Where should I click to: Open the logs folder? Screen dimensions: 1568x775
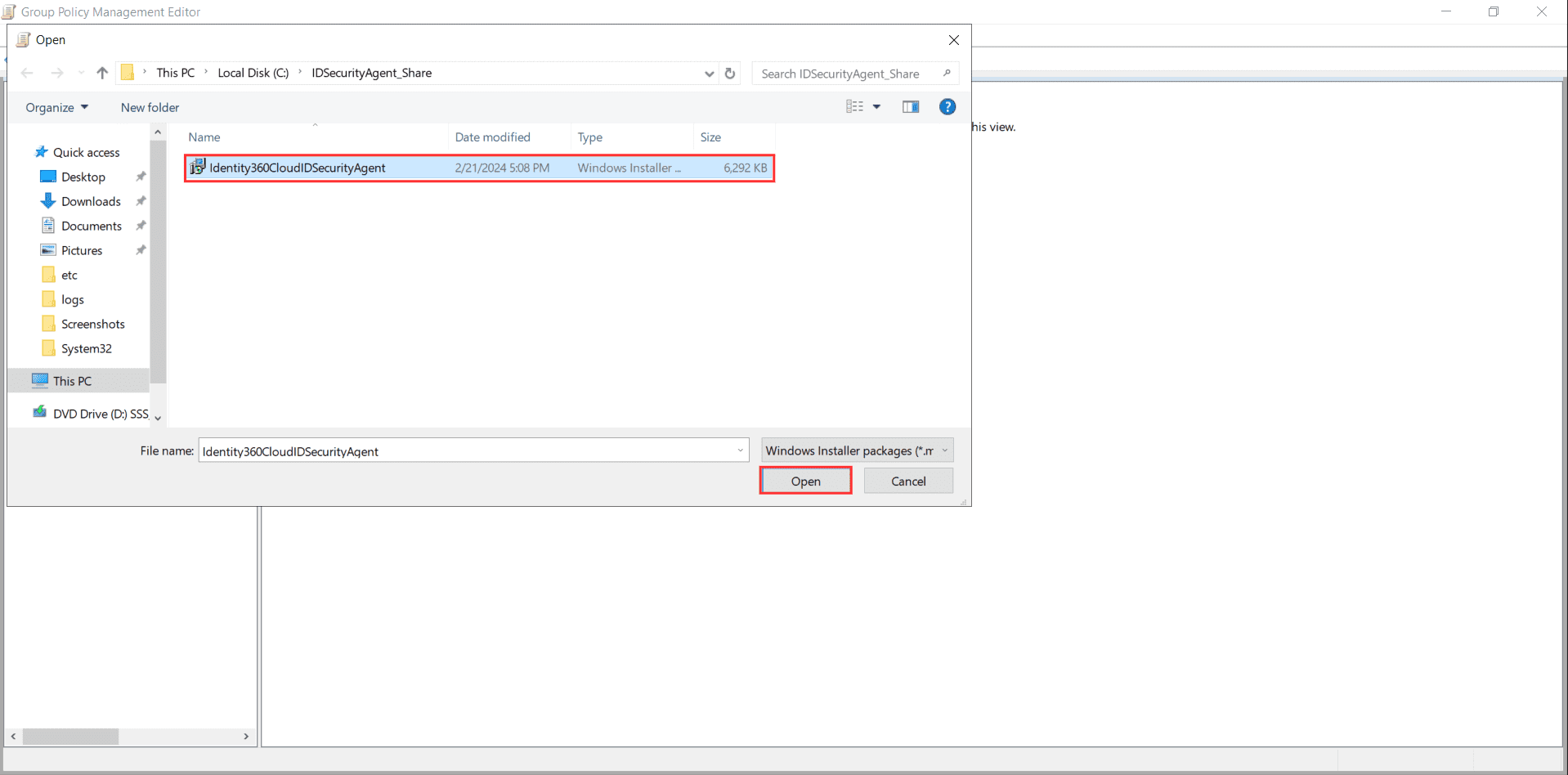coord(73,300)
